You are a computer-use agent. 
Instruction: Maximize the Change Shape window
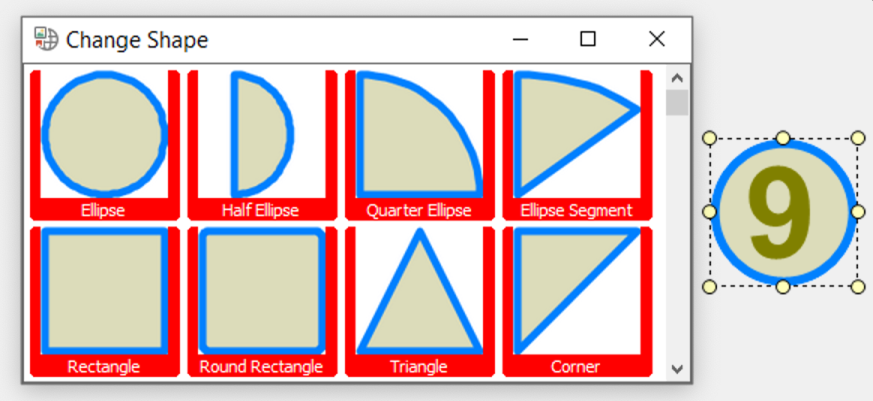click(588, 40)
